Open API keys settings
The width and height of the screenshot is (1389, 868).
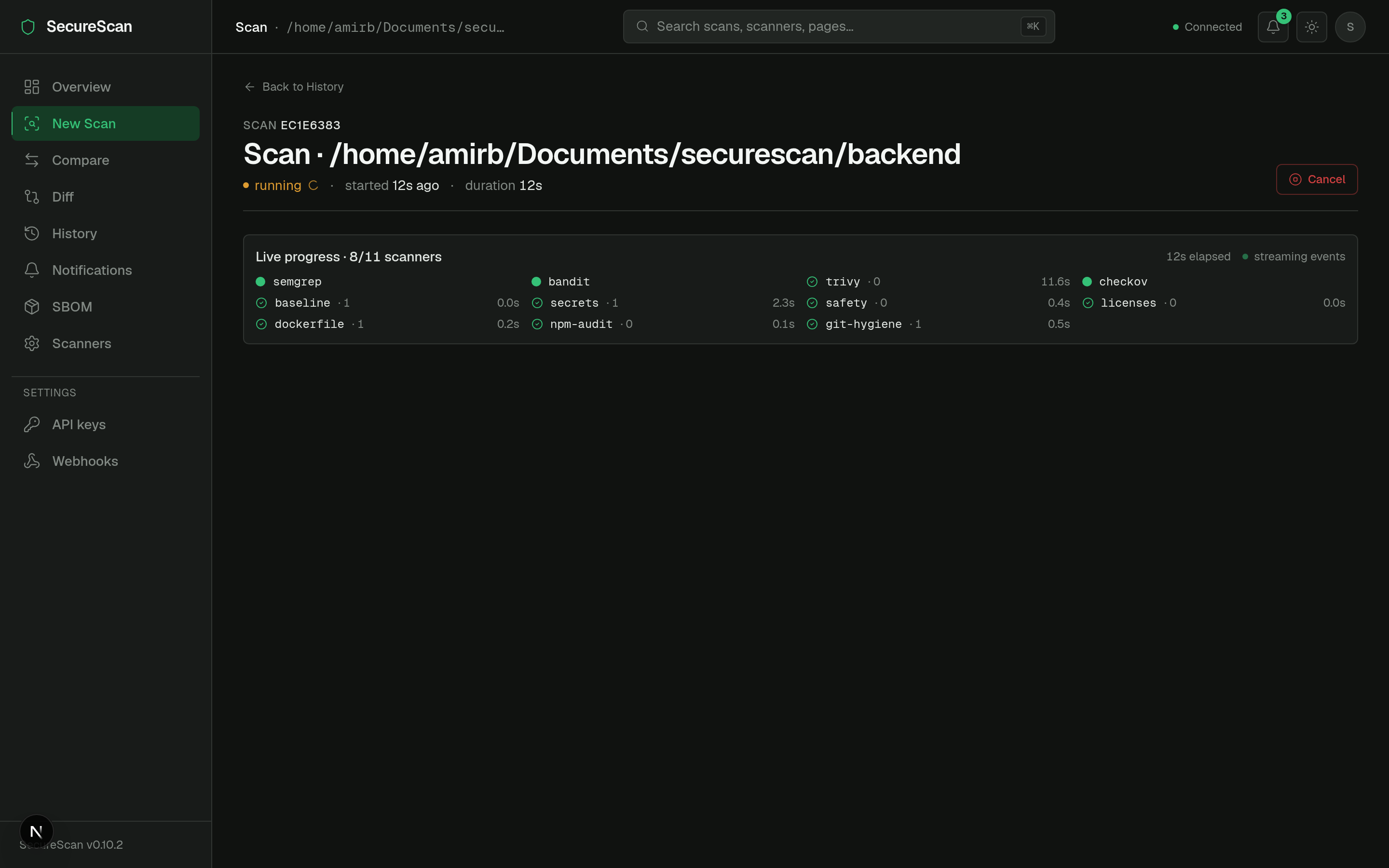pos(106,425)
